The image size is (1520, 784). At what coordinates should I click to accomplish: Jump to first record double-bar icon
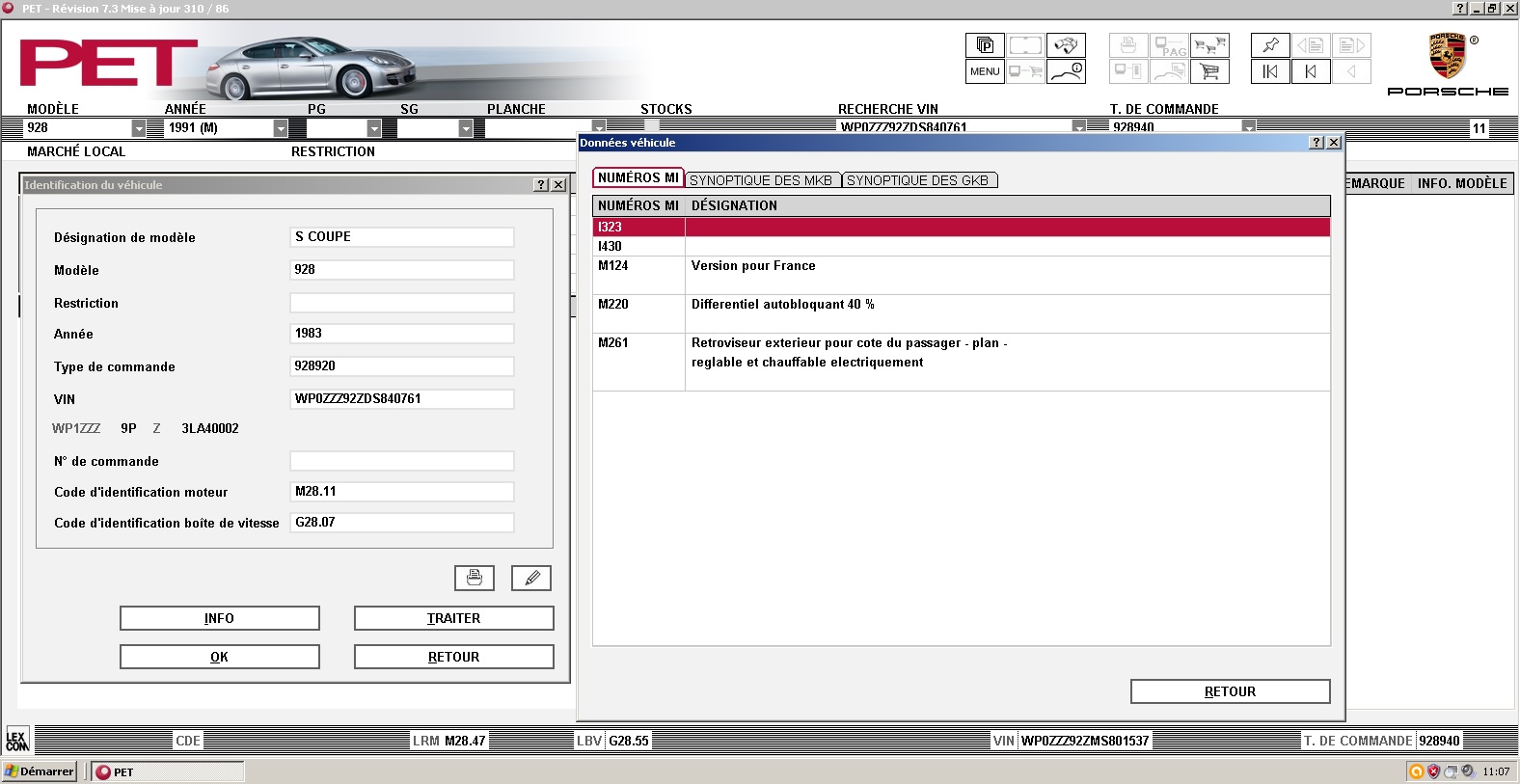pos(1270,71)
